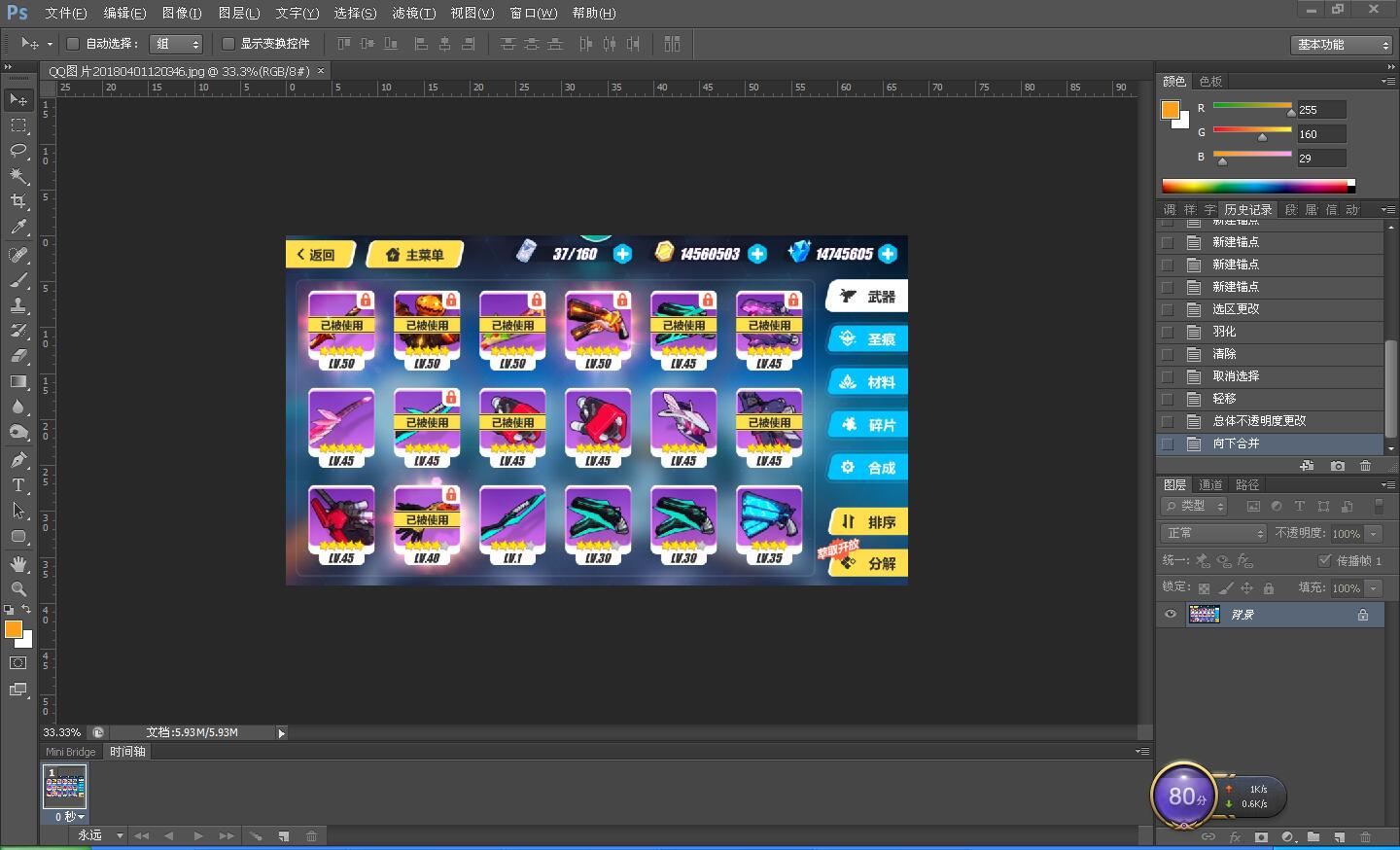Select the Zoom tool
Screen dimensions: 1400x850
18,589
